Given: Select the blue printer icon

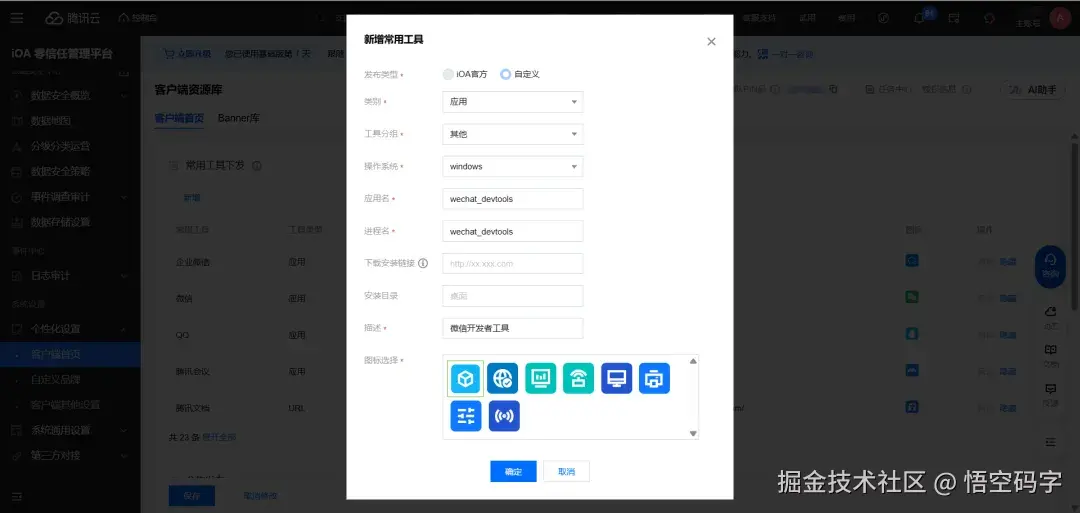Looking at the screenshot, I should point(654,379).
